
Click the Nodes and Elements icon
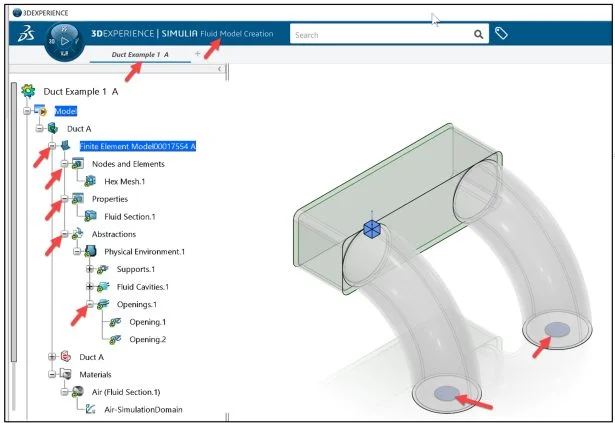pyautogui.click(x=77, y=164)
